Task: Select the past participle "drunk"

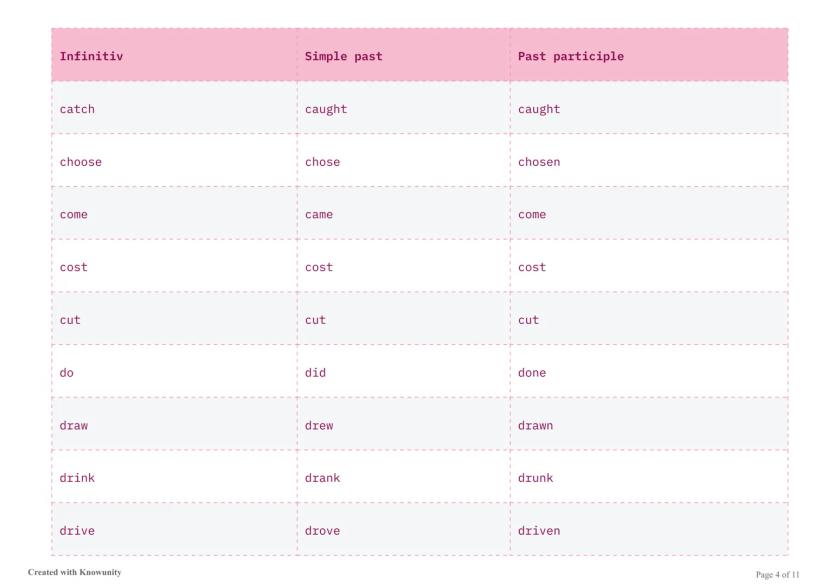Action: [535, 478]
